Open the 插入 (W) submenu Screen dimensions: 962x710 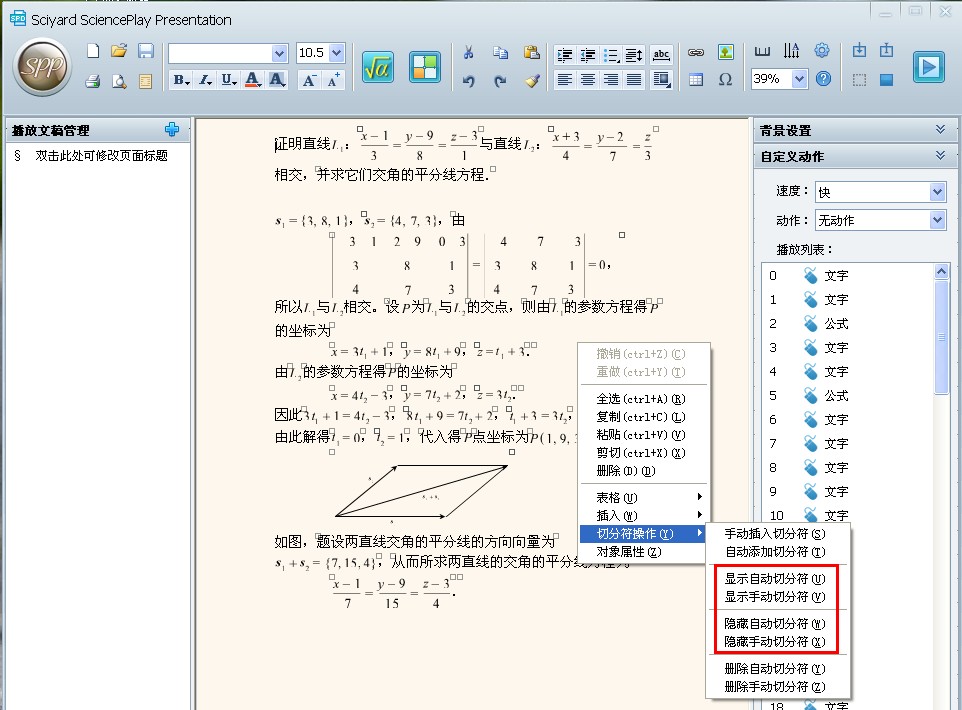click(642, 515)
